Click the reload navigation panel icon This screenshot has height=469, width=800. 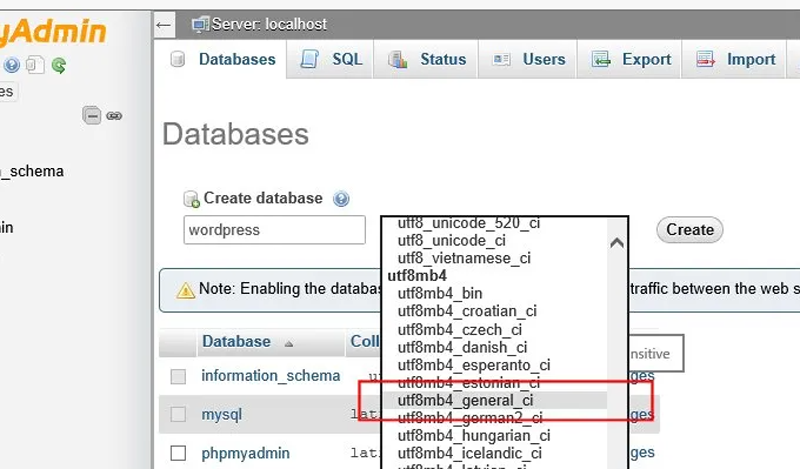click(x=59, y=66)
